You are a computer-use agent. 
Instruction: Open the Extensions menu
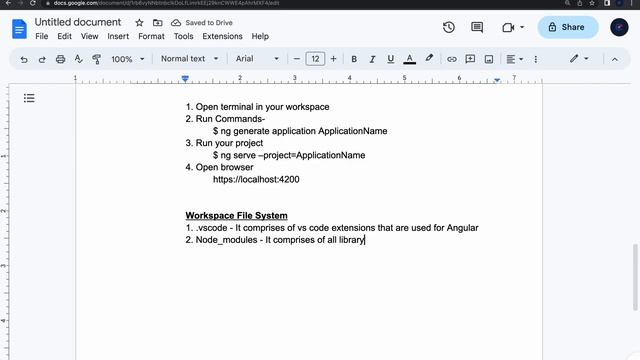click(x=222, y=36)
